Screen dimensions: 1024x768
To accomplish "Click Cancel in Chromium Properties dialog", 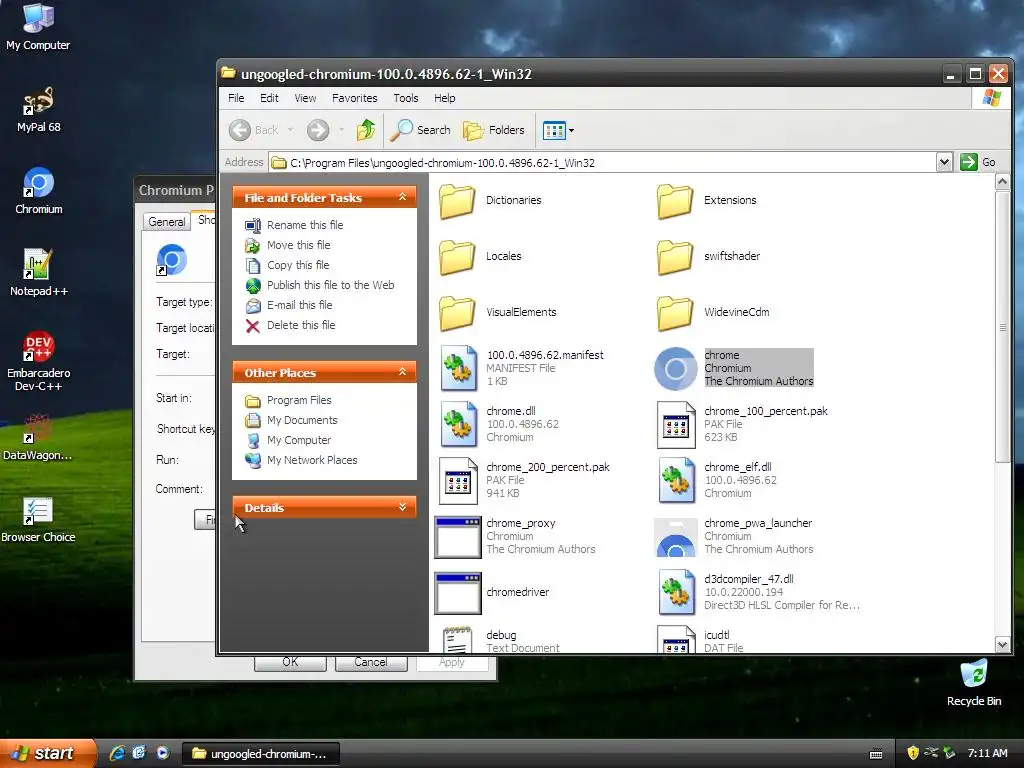I will [371, 662].
